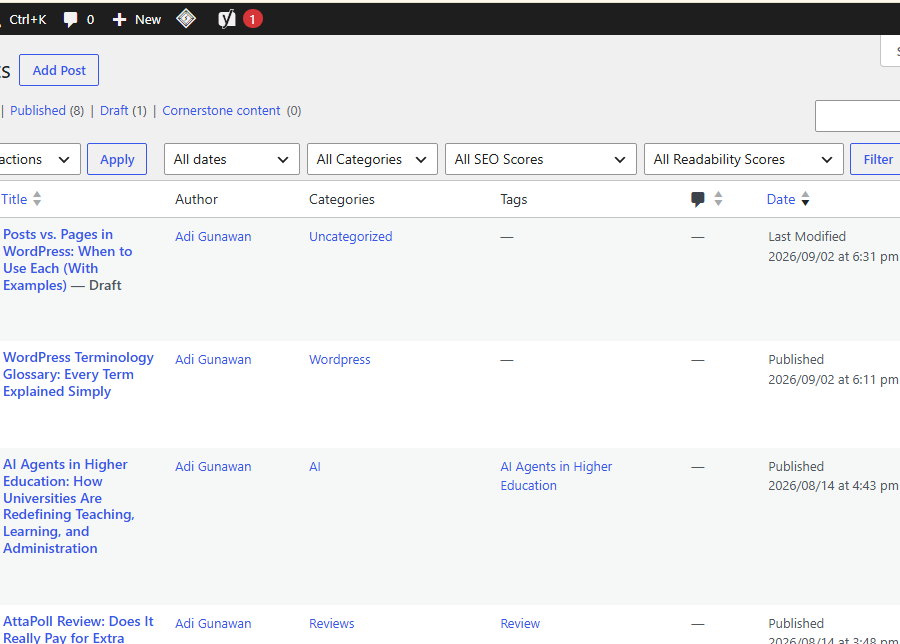This screenshot has width=900, height=644.
Task: Open the All dates dropdown
Action: tap(231, 159)
